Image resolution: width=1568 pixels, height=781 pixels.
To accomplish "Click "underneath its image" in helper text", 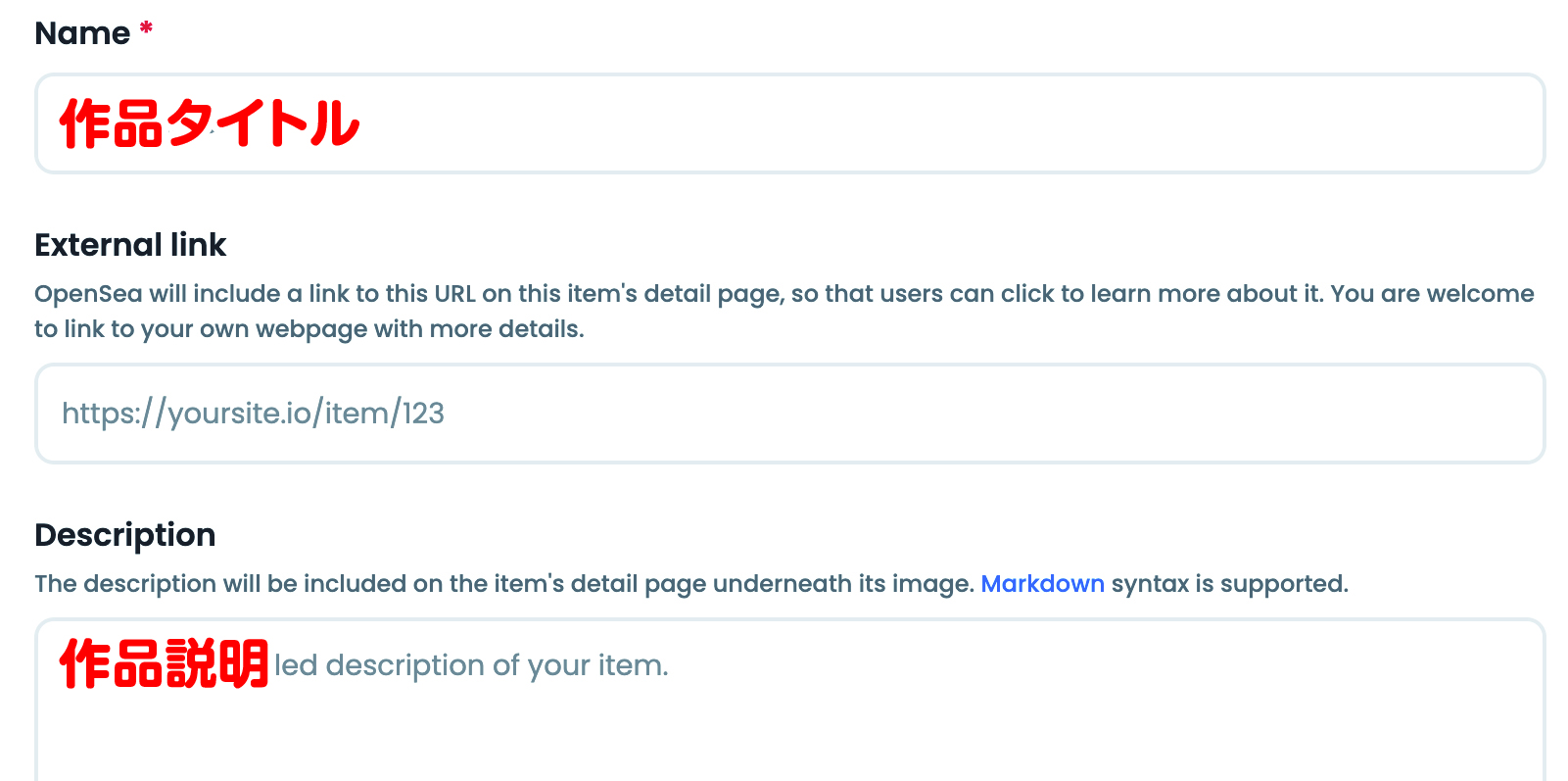I will (842, 584).
